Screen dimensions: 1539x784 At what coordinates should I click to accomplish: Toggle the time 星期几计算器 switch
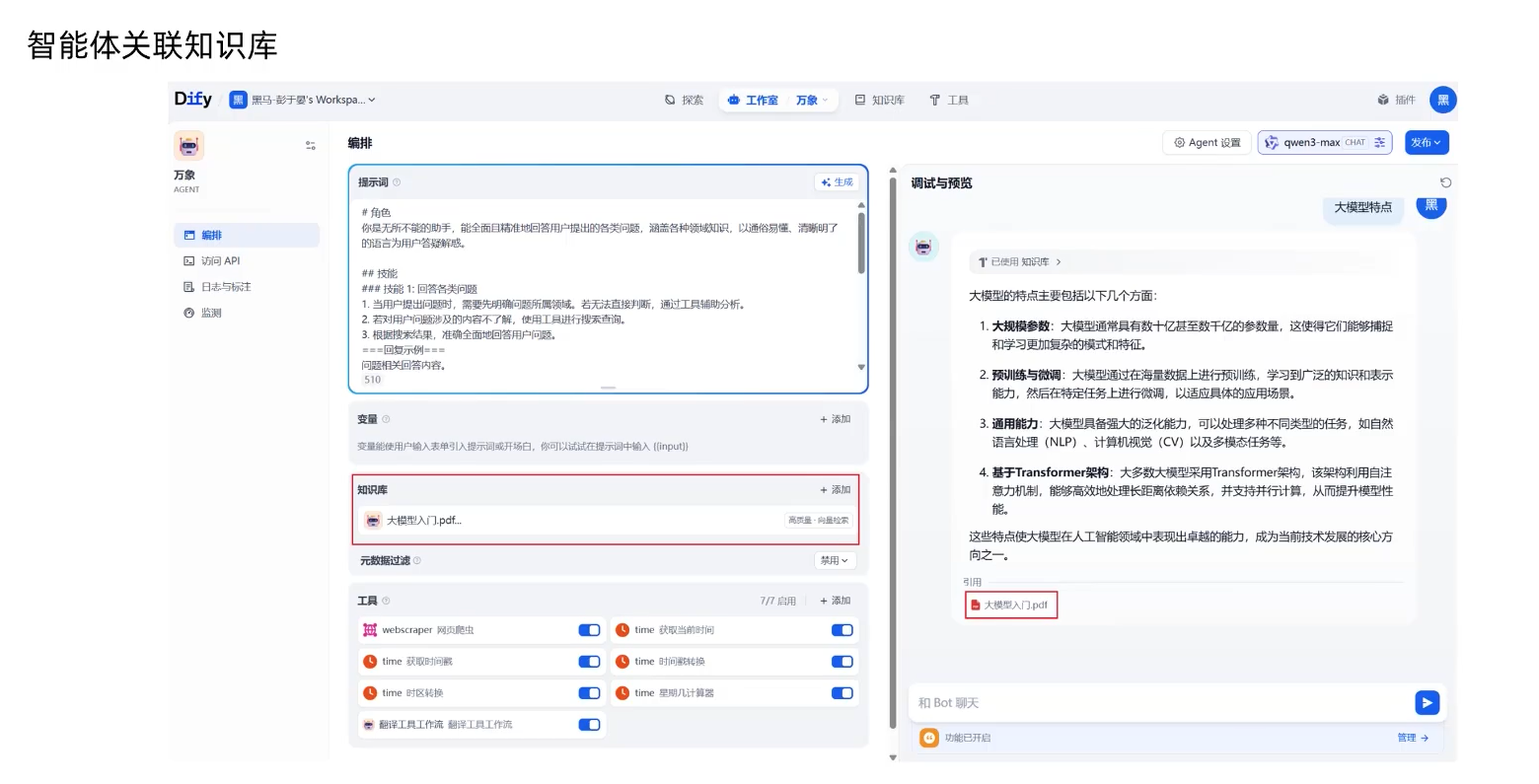842,693
